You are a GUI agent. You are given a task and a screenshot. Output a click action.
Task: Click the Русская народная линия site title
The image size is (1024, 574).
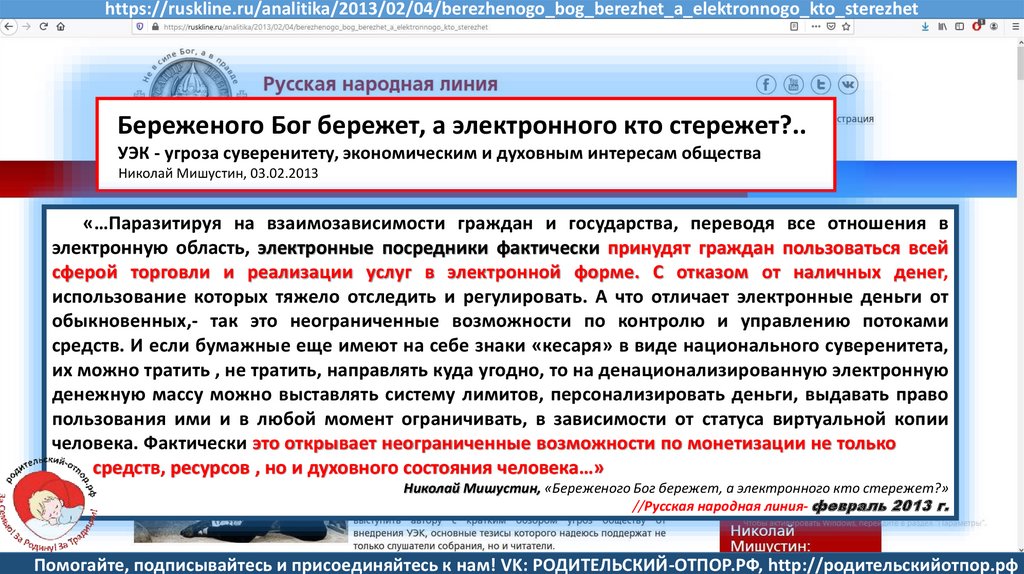[x=380, y=84]
